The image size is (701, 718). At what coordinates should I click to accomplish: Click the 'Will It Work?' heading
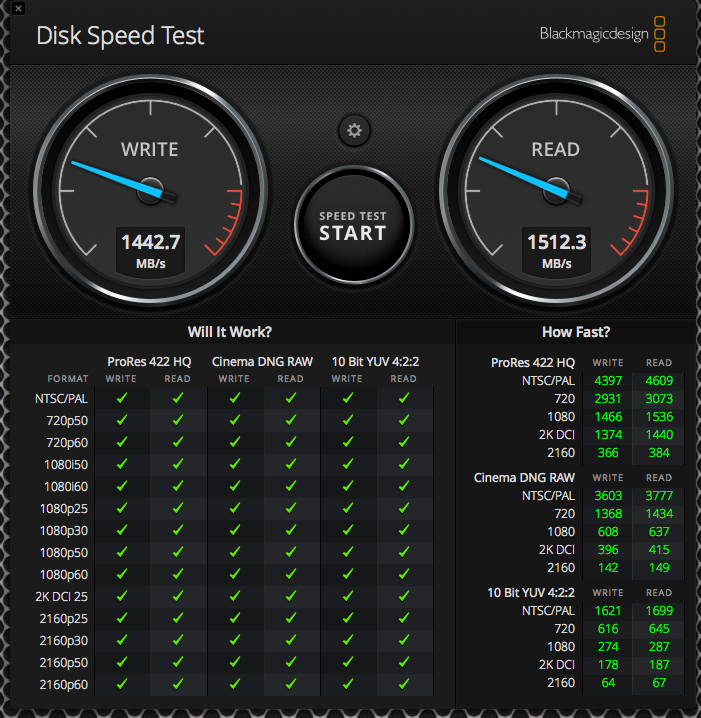230,332
